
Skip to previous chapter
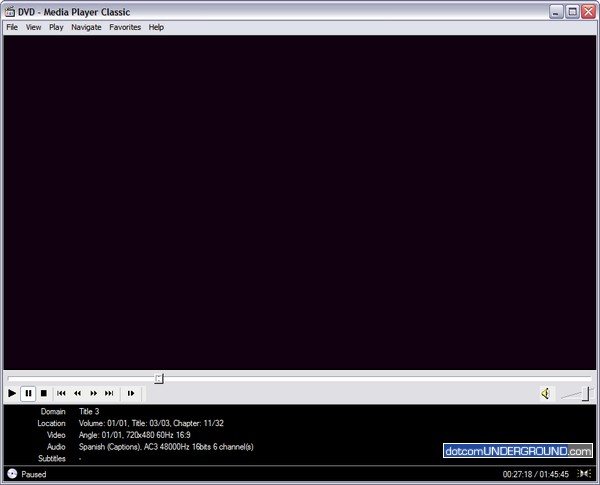point(61,393)
